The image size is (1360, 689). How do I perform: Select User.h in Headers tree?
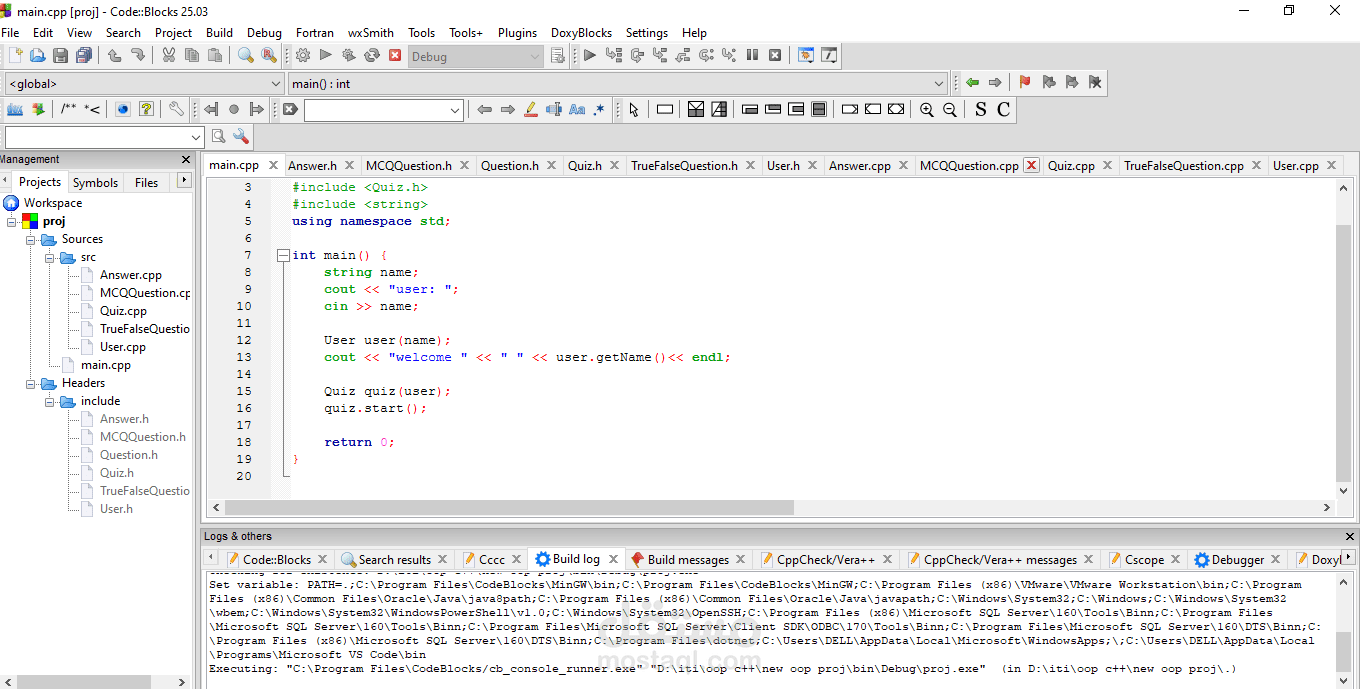pyautogui.click(x=116, y=509)
